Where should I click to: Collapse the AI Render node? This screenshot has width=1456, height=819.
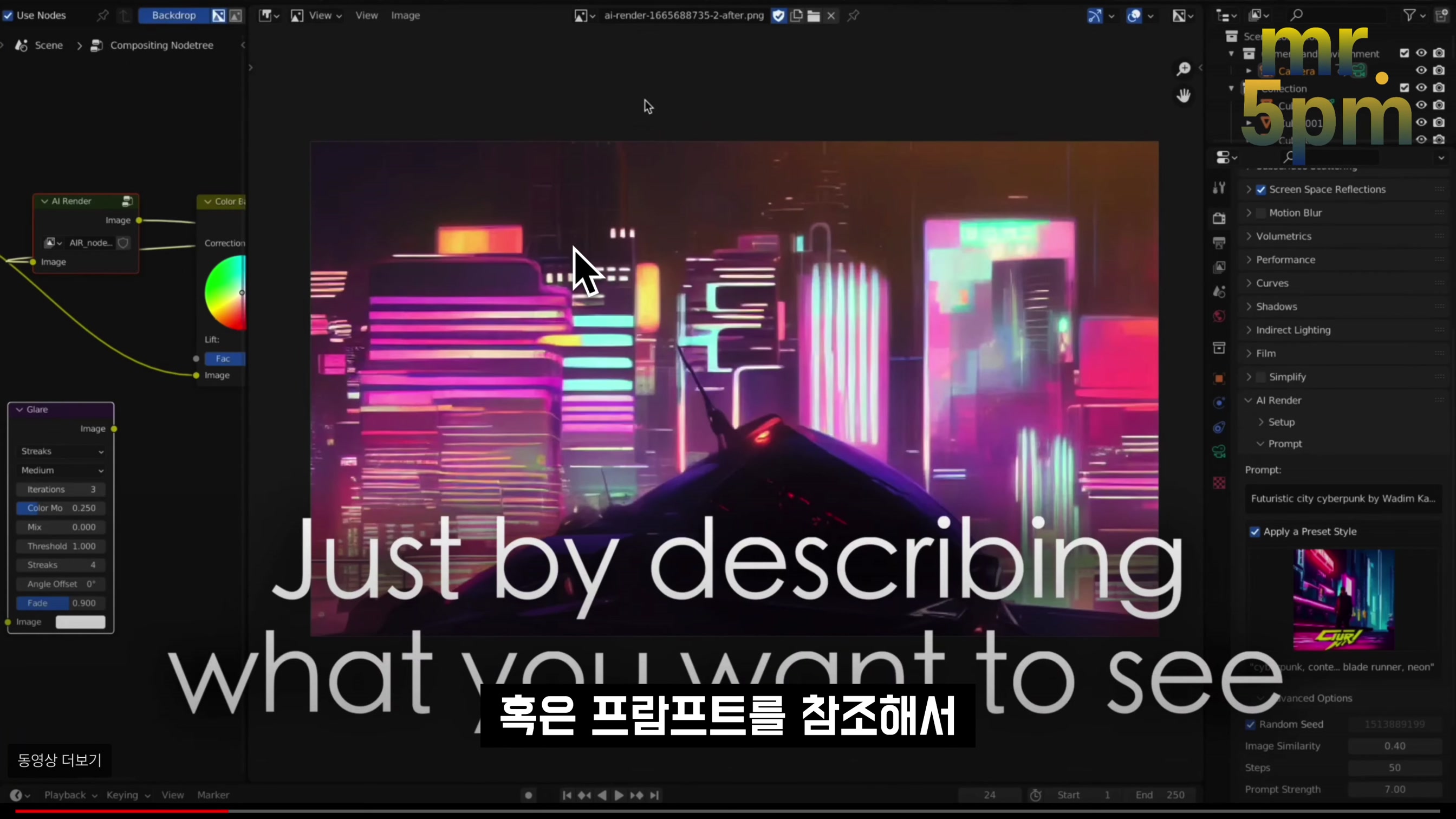pos(44,201)
